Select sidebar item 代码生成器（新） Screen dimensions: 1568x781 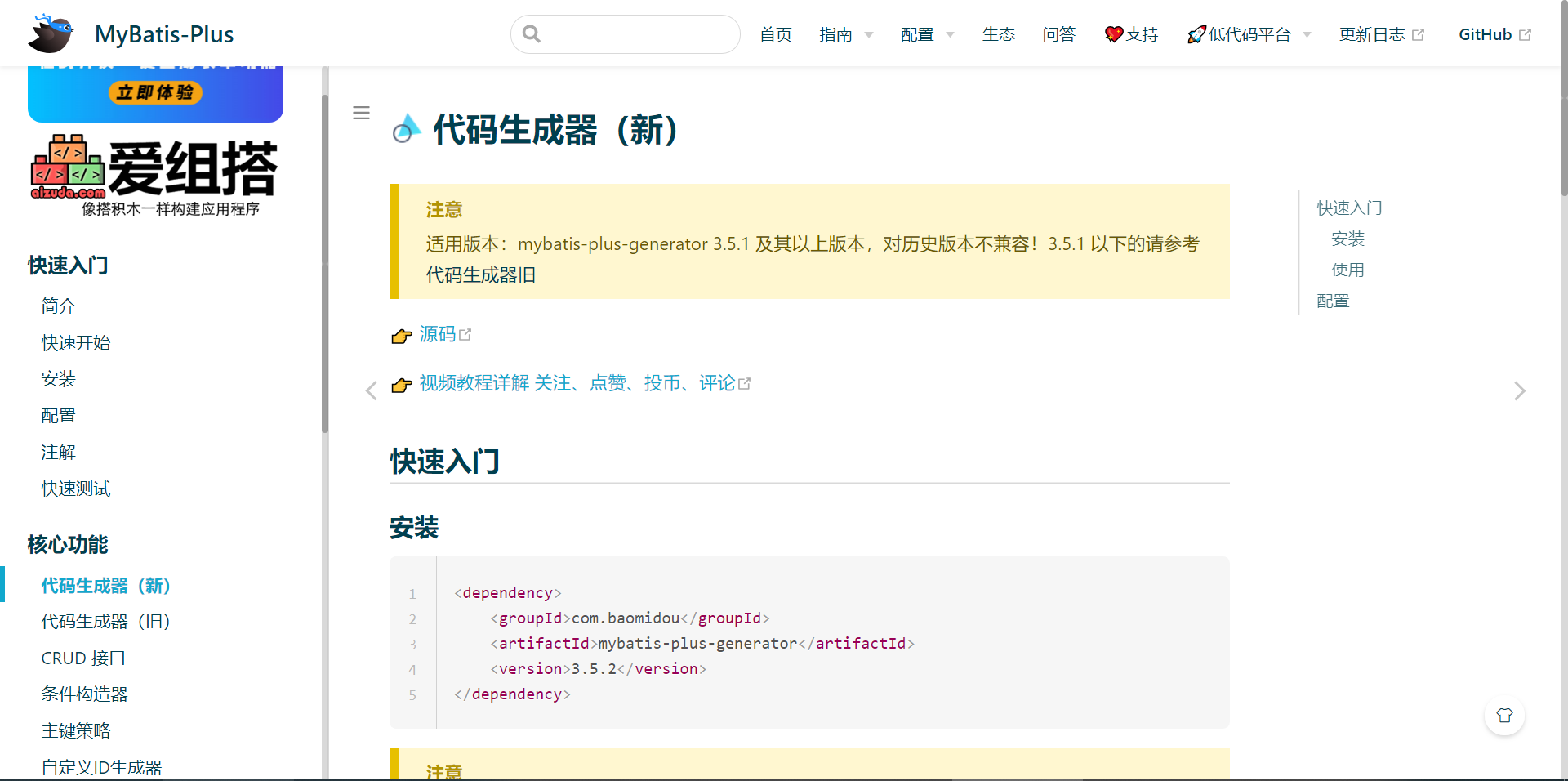tap(106, 586)
